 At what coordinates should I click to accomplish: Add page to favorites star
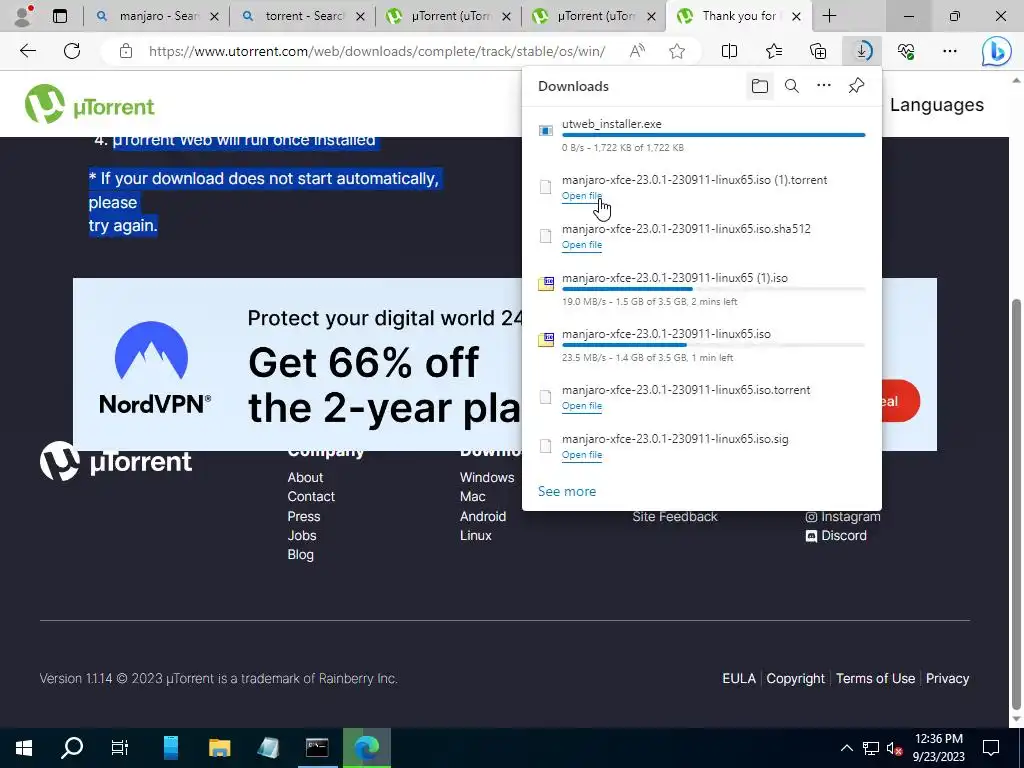[677, 51]
